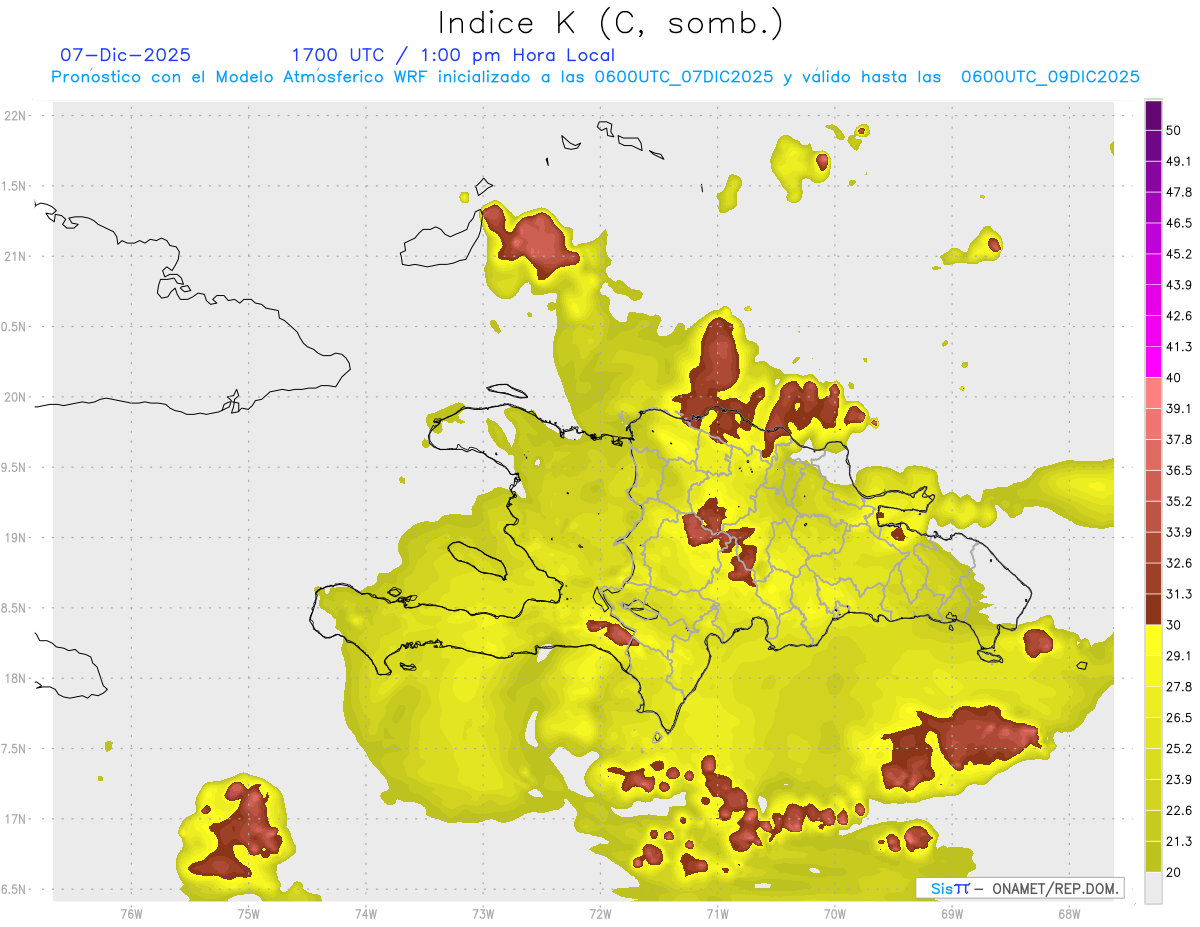This screenshot has height=927, width=1200.
Task: Click the colorbar value "23.9"
Action: [x=1179, y=780]
